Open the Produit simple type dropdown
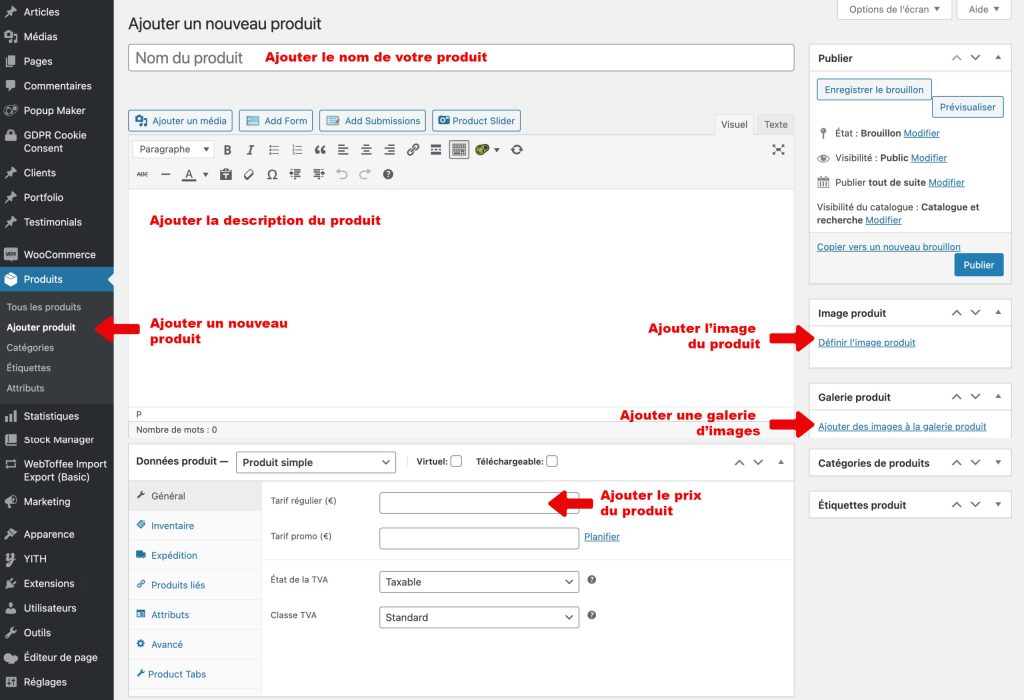Viewport: 1024px width, 700px height. pos(316,462)
